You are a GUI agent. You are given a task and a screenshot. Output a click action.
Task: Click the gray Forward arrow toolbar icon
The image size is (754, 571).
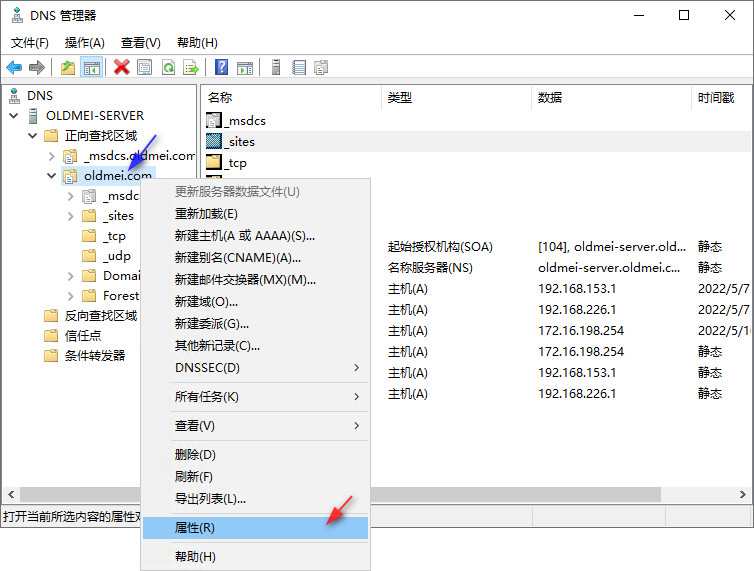tap(37, 67)
